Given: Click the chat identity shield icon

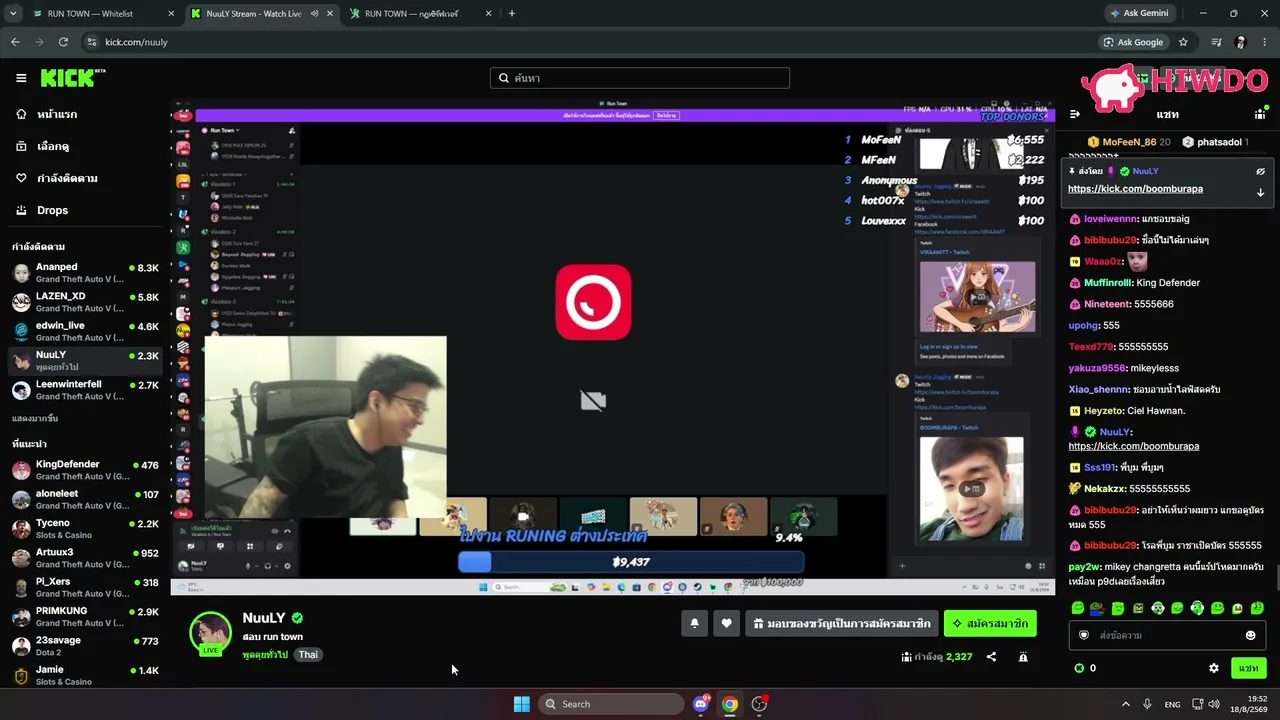Looking at the screenshot, I should click(x=1083, y=635).
